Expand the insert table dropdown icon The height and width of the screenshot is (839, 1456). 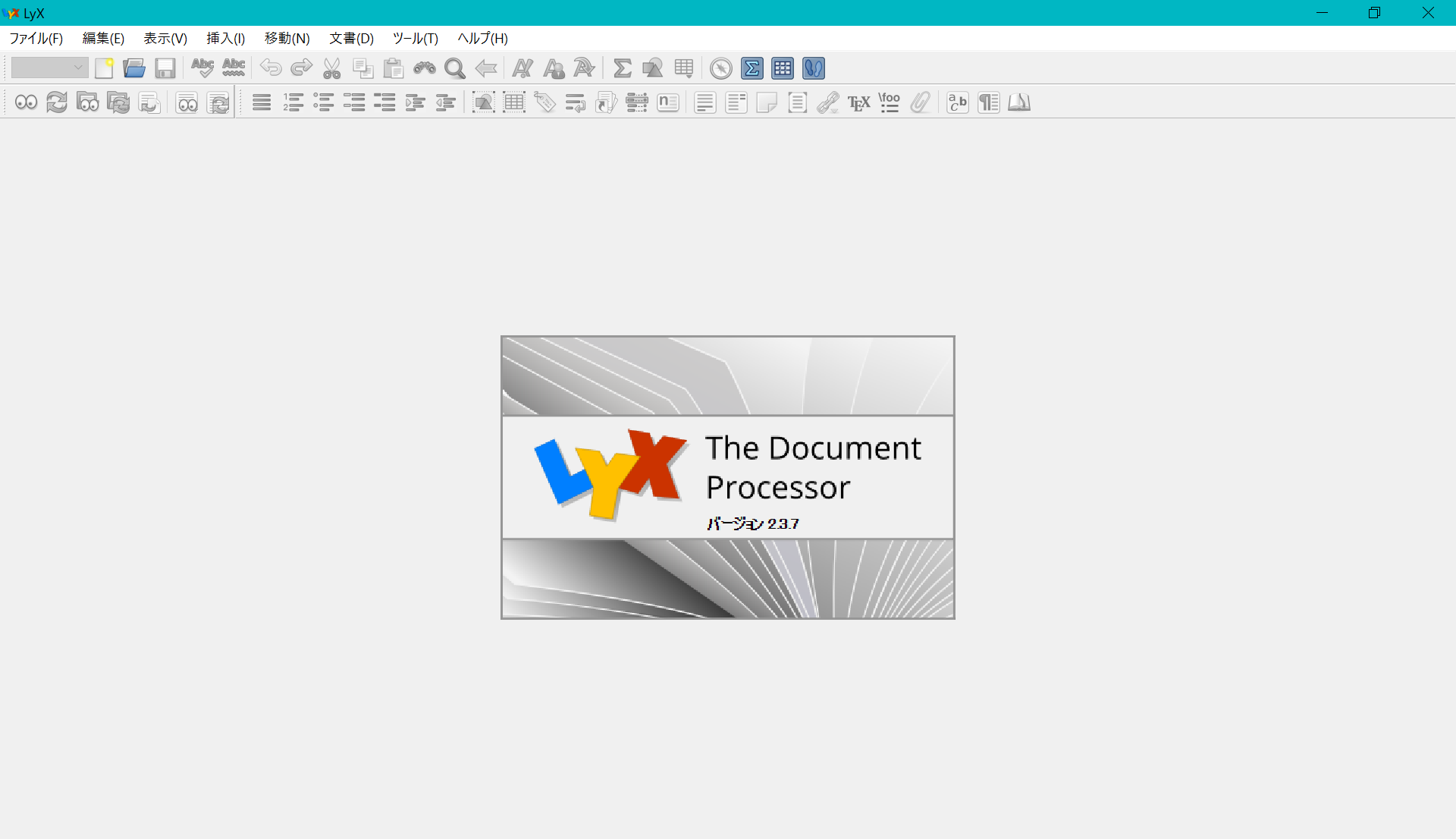coord(684,68)
